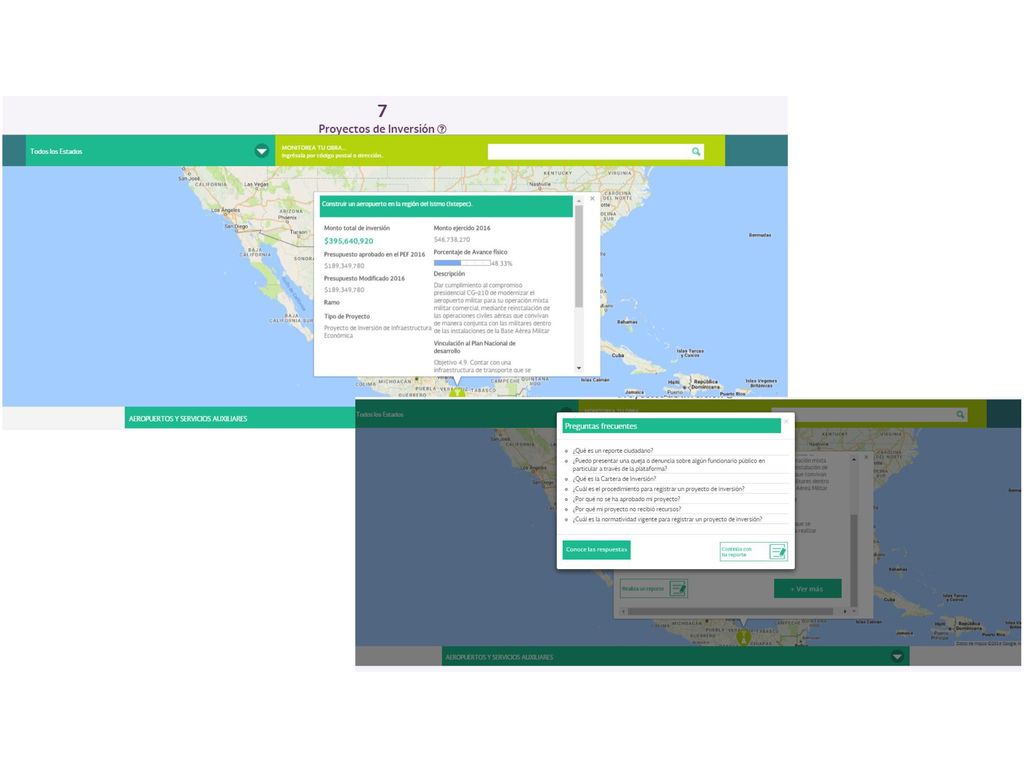
Task: Click the Avance físico progress bar
Action: (462, 263)
